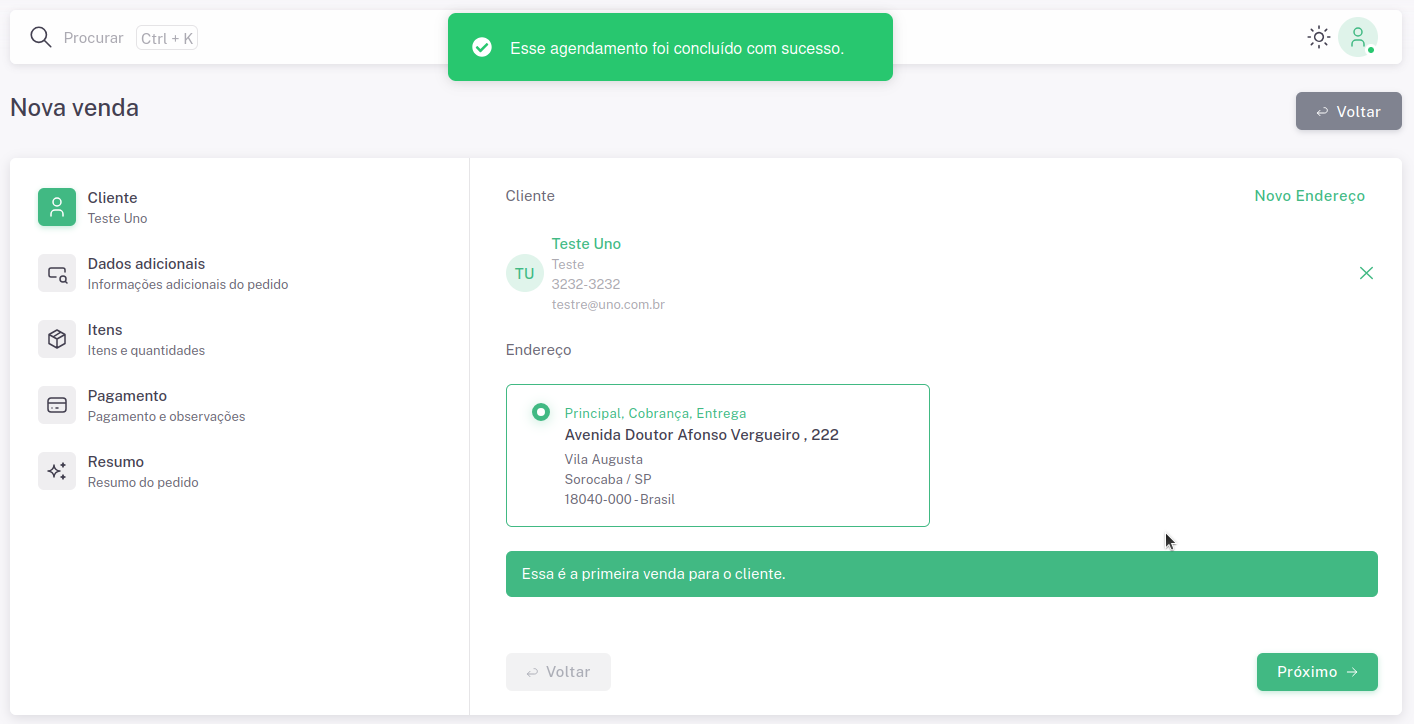Click the Itens box icon
The height and width of the screenshot is (724, 1414).
point(57,339)
